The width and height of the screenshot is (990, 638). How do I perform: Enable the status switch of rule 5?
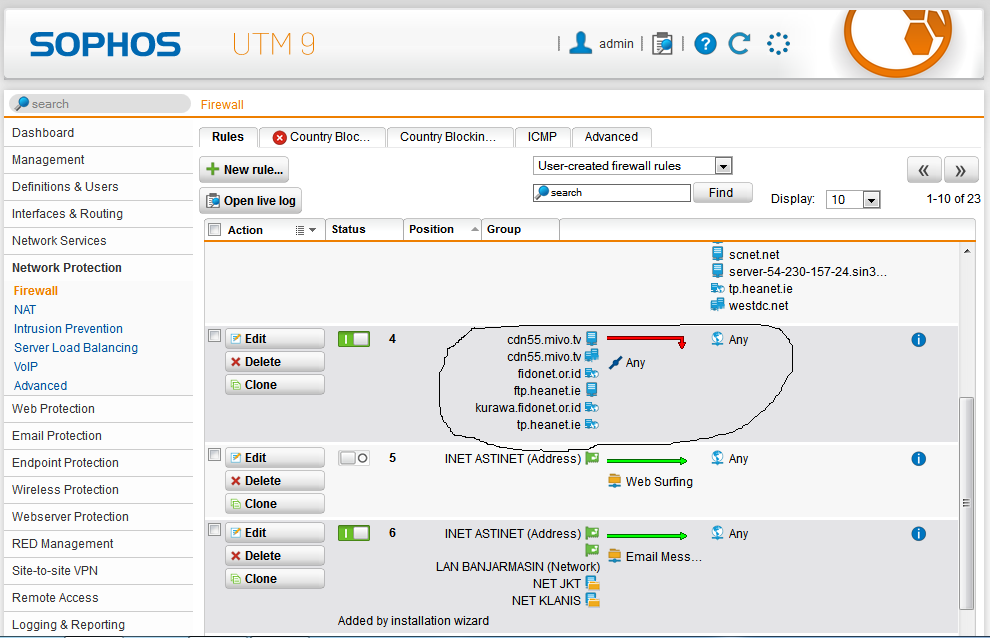click(x=354, y=458)
